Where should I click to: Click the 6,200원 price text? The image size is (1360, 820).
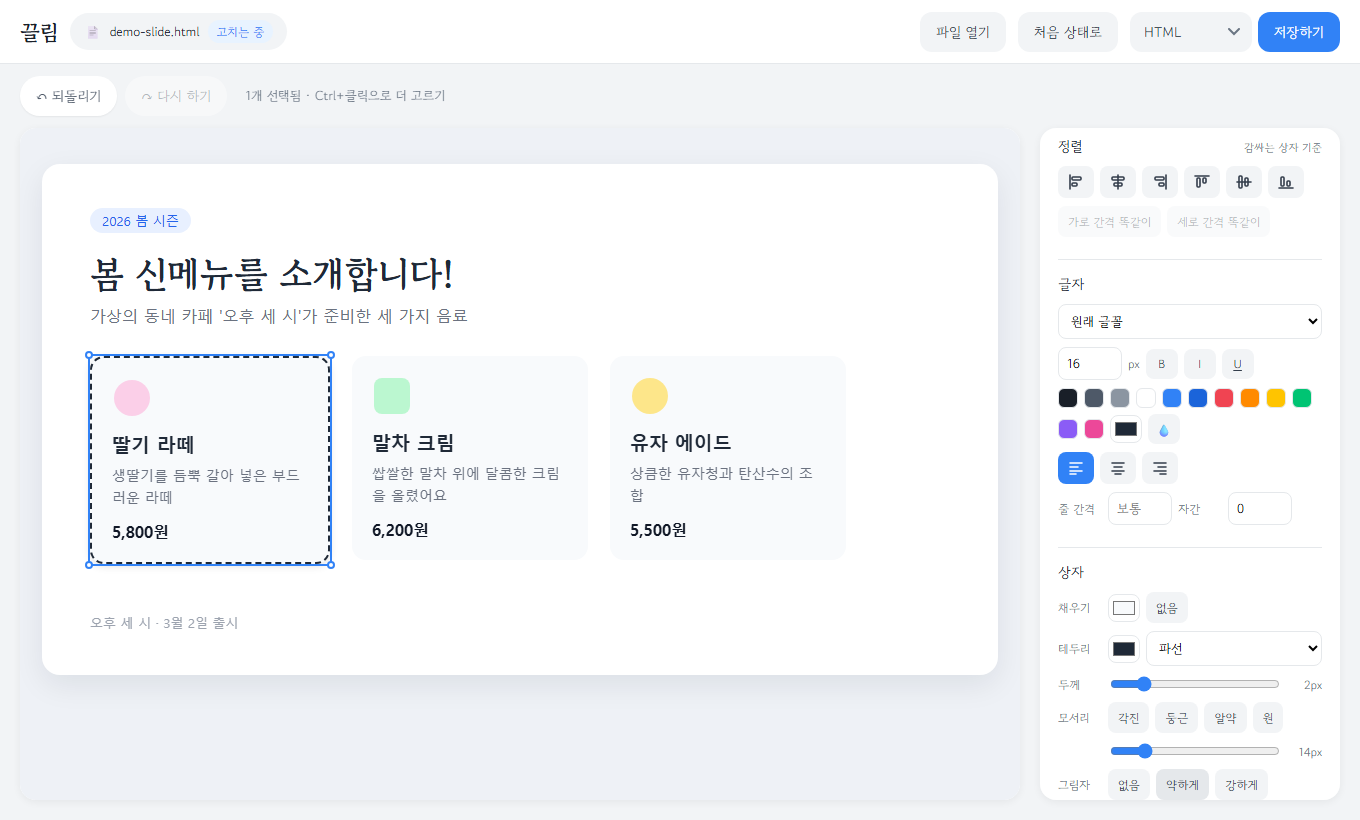[x=400, y=530]
